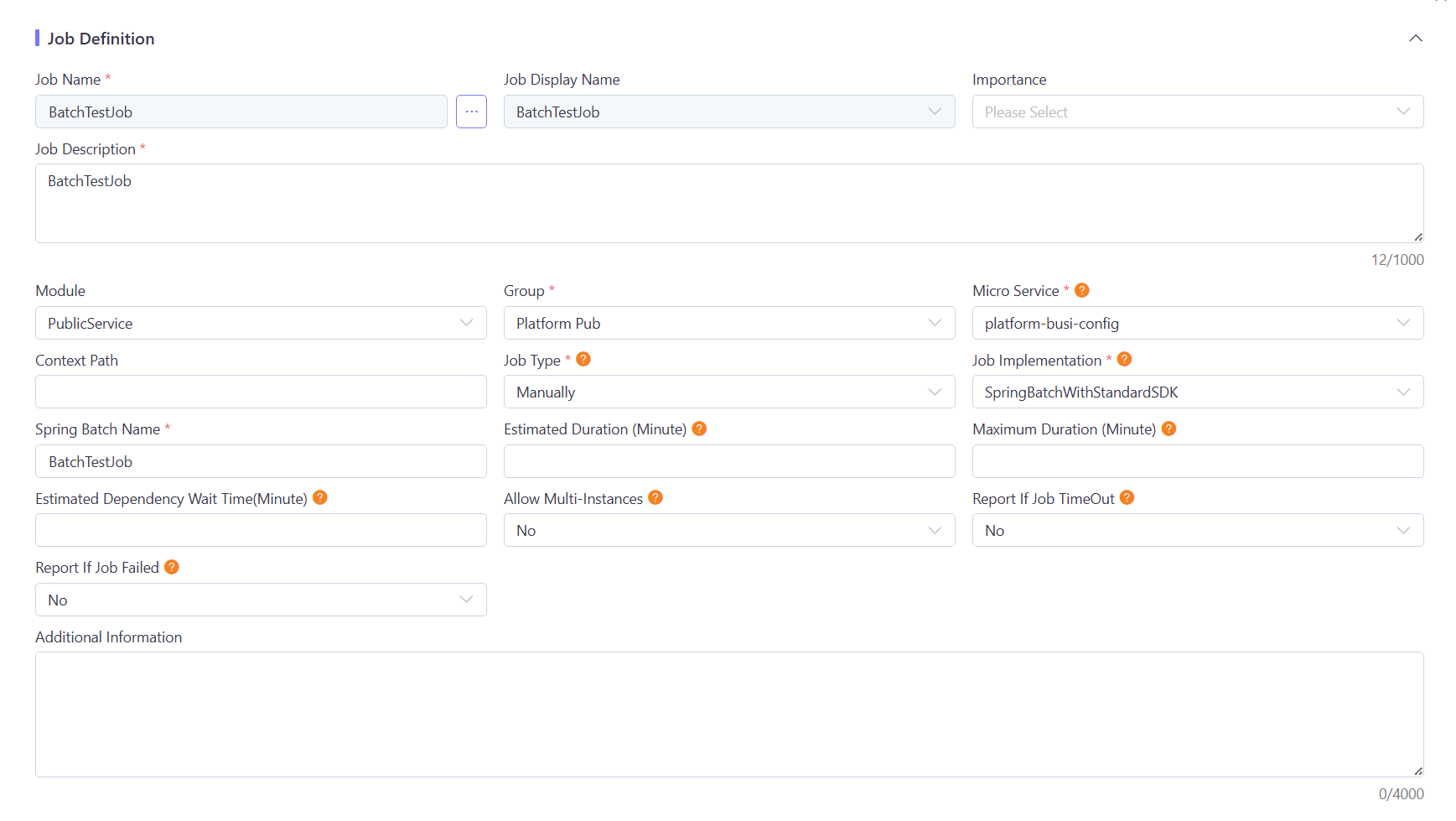Screen dimensions: 1456x821
Task: Click Report If Job Failed help icon
Action: 172,567
